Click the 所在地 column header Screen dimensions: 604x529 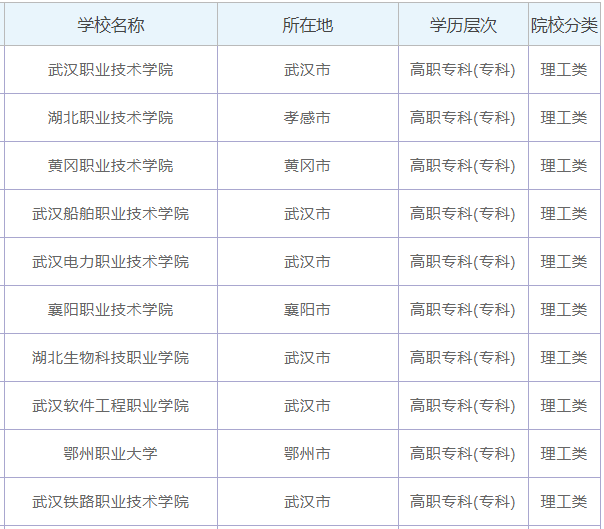[307, 25]
